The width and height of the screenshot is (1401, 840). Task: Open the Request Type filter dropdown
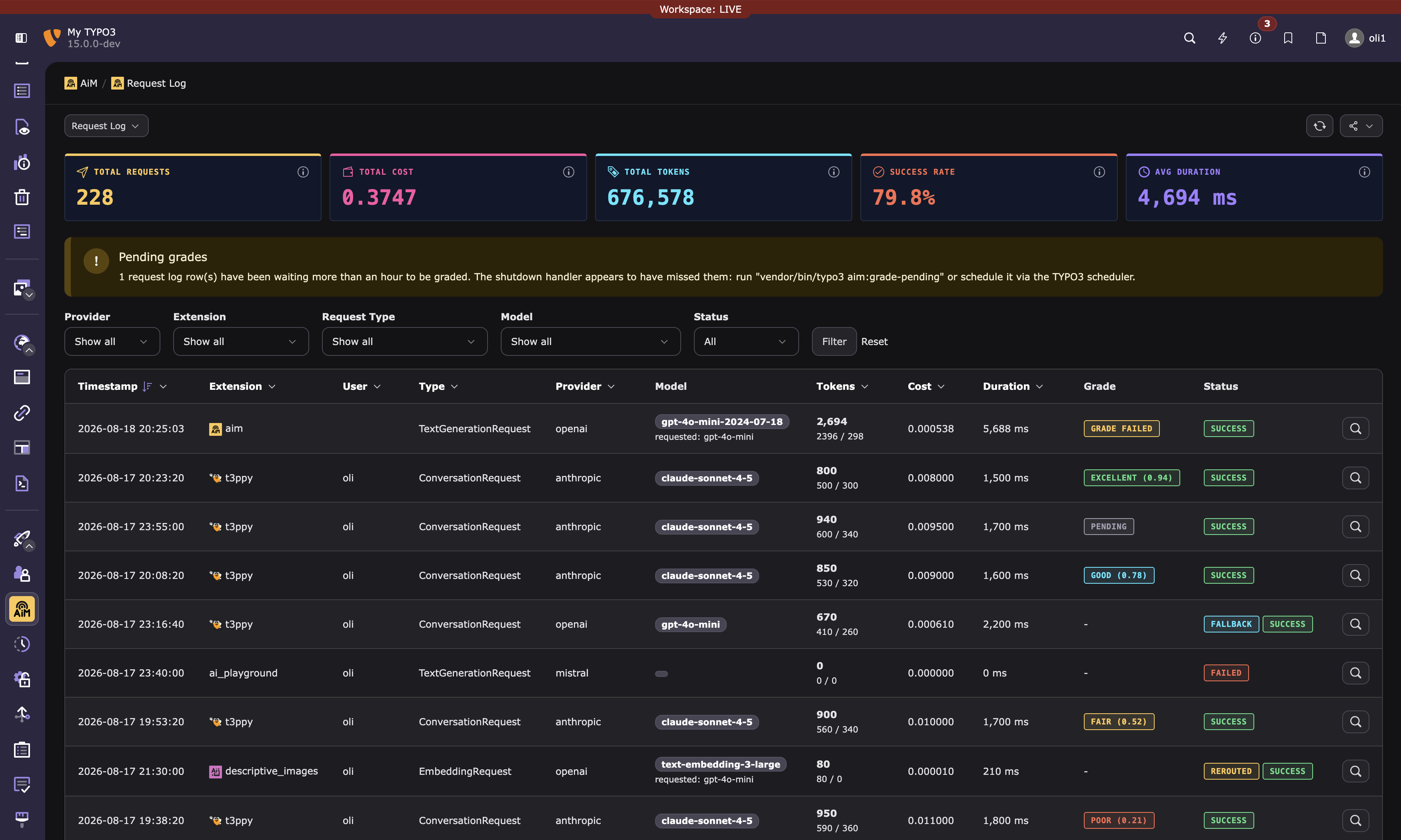coord(404,341)
